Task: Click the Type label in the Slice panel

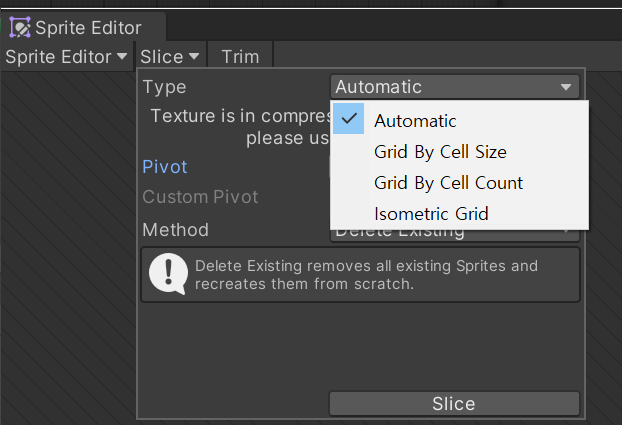Action: [164, 87]
